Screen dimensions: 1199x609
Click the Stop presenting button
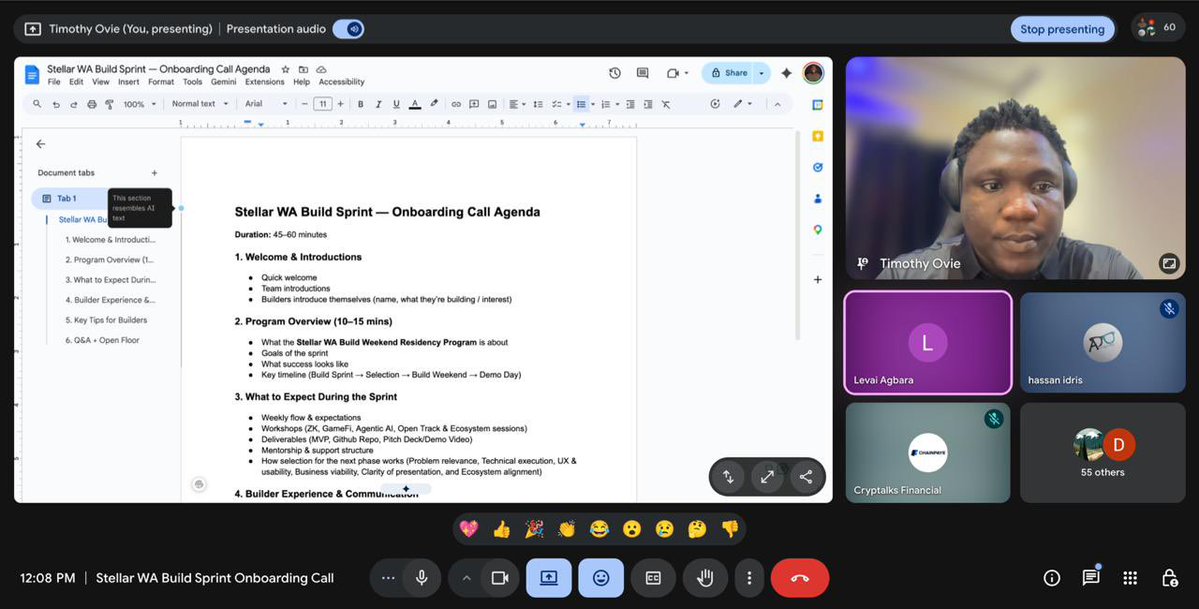coord(1062,29)
